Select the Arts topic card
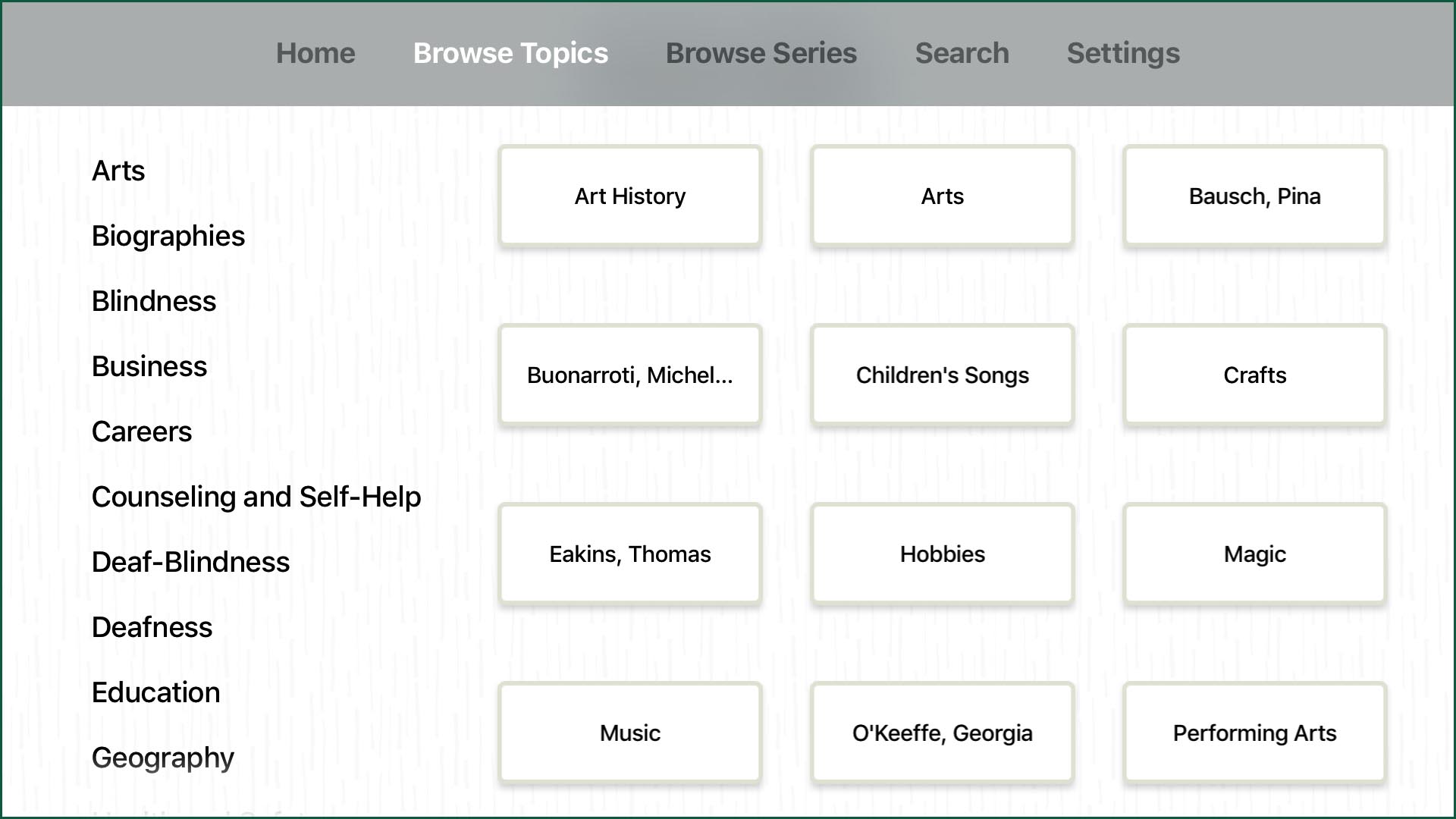 point(942,195)
